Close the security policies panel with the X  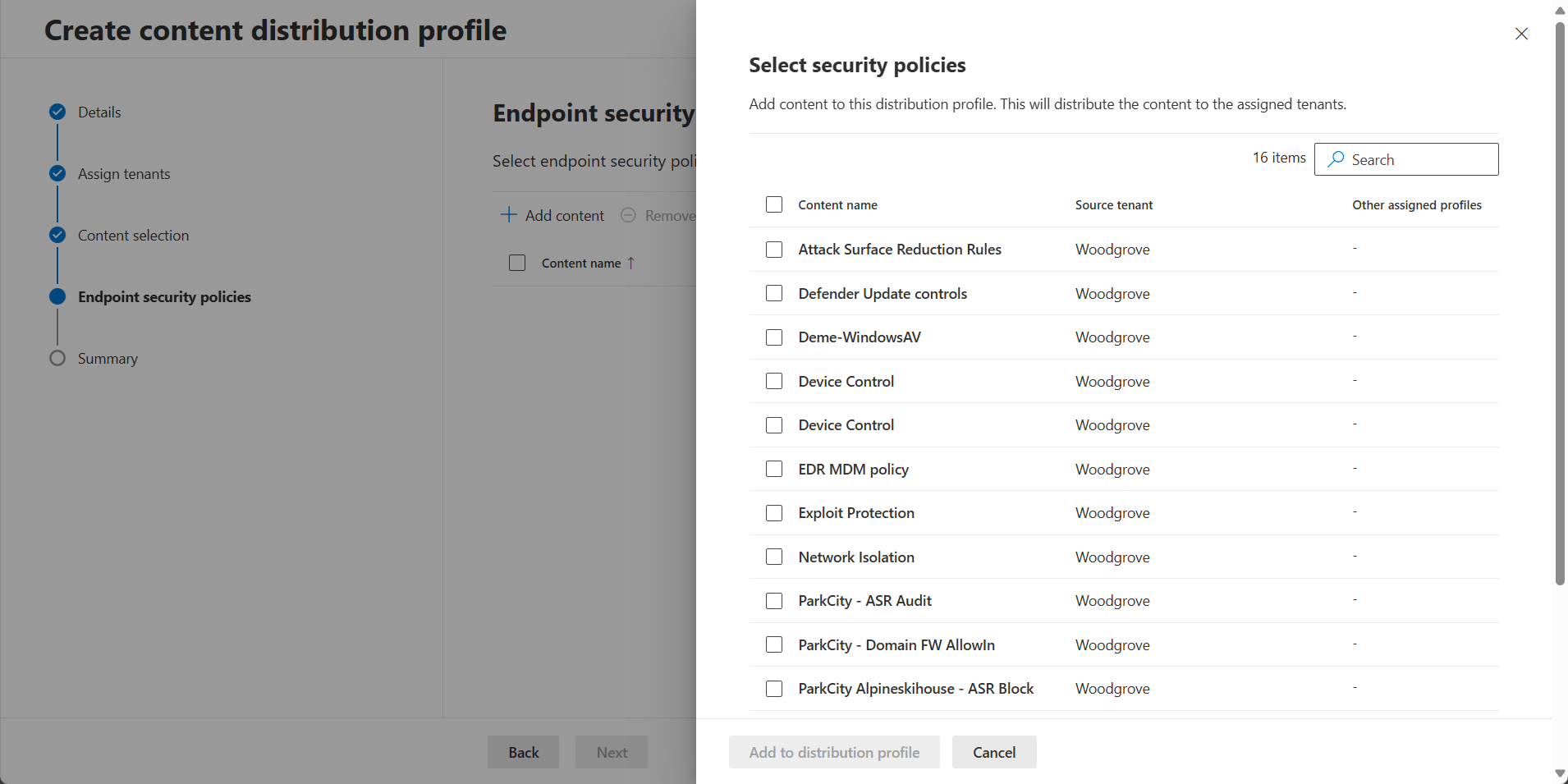tap(1520, 34)
